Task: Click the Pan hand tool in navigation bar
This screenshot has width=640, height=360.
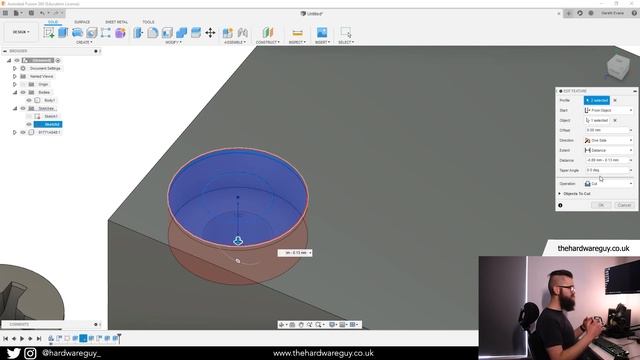Action: [301, 324]
